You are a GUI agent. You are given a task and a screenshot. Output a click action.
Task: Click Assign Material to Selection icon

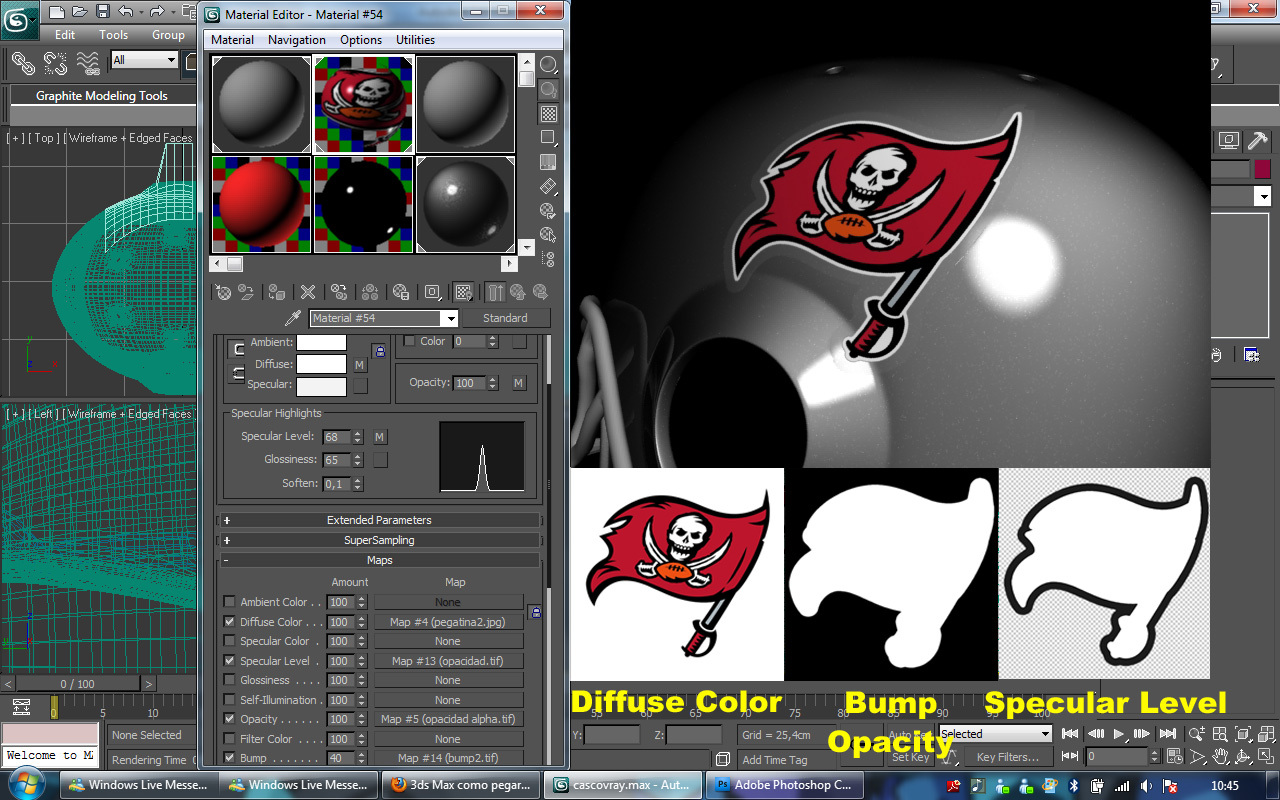tap(277, 292)
